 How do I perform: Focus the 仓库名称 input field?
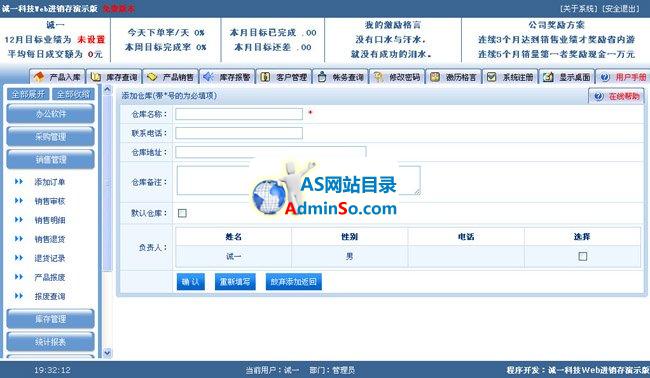(239, 114)
